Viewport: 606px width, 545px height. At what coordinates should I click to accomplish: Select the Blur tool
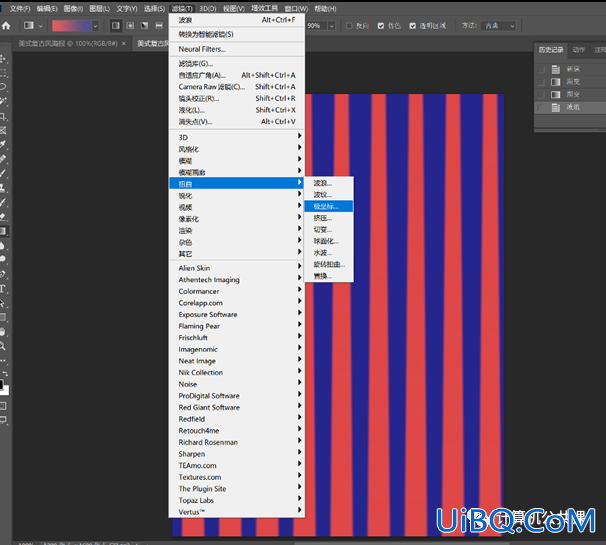click(x=3, y=245)
